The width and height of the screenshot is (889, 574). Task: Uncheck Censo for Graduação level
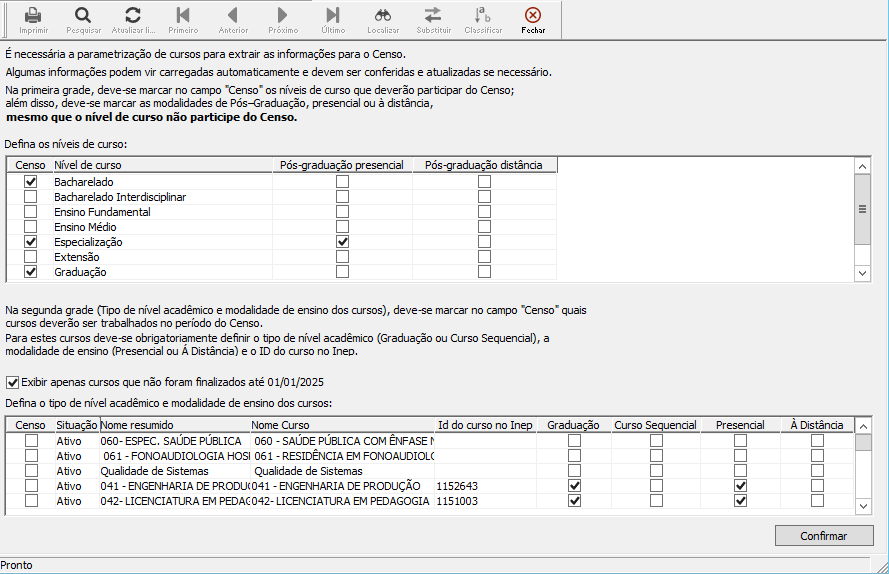pos(31,272)
